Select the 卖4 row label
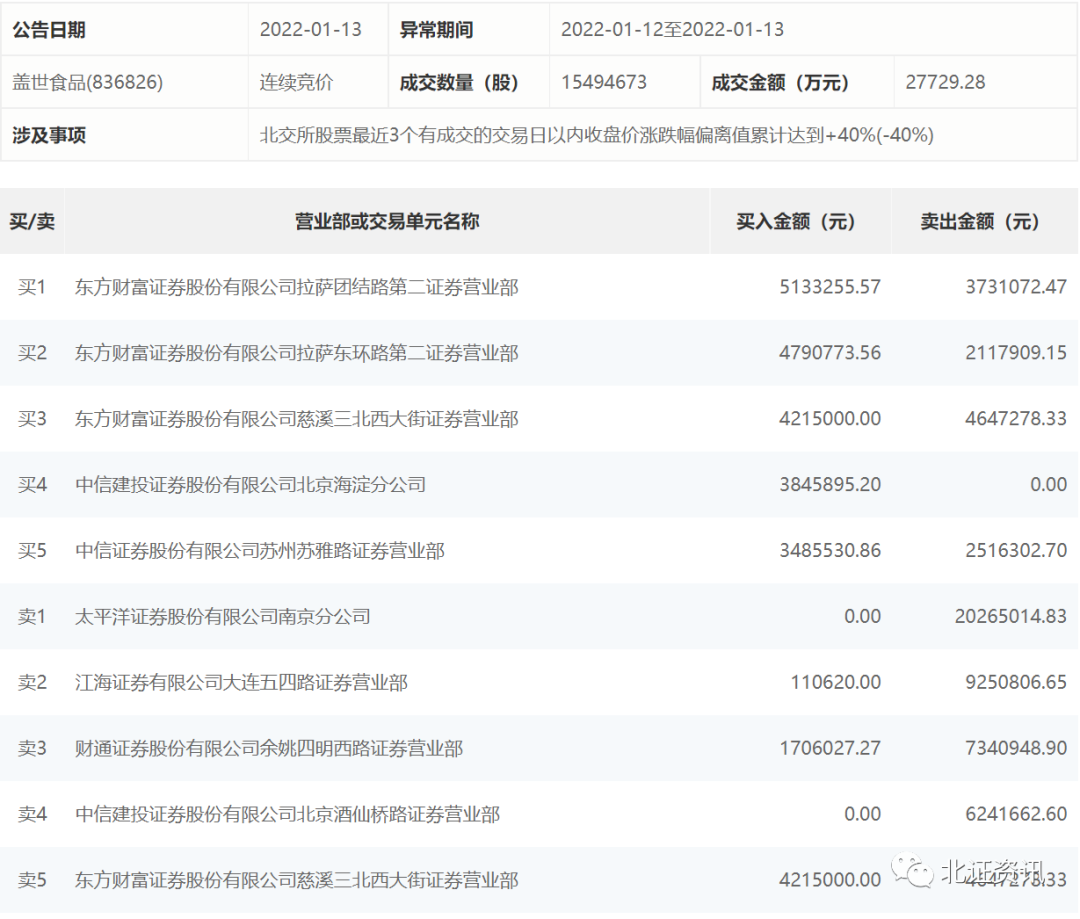 point(32,814)
